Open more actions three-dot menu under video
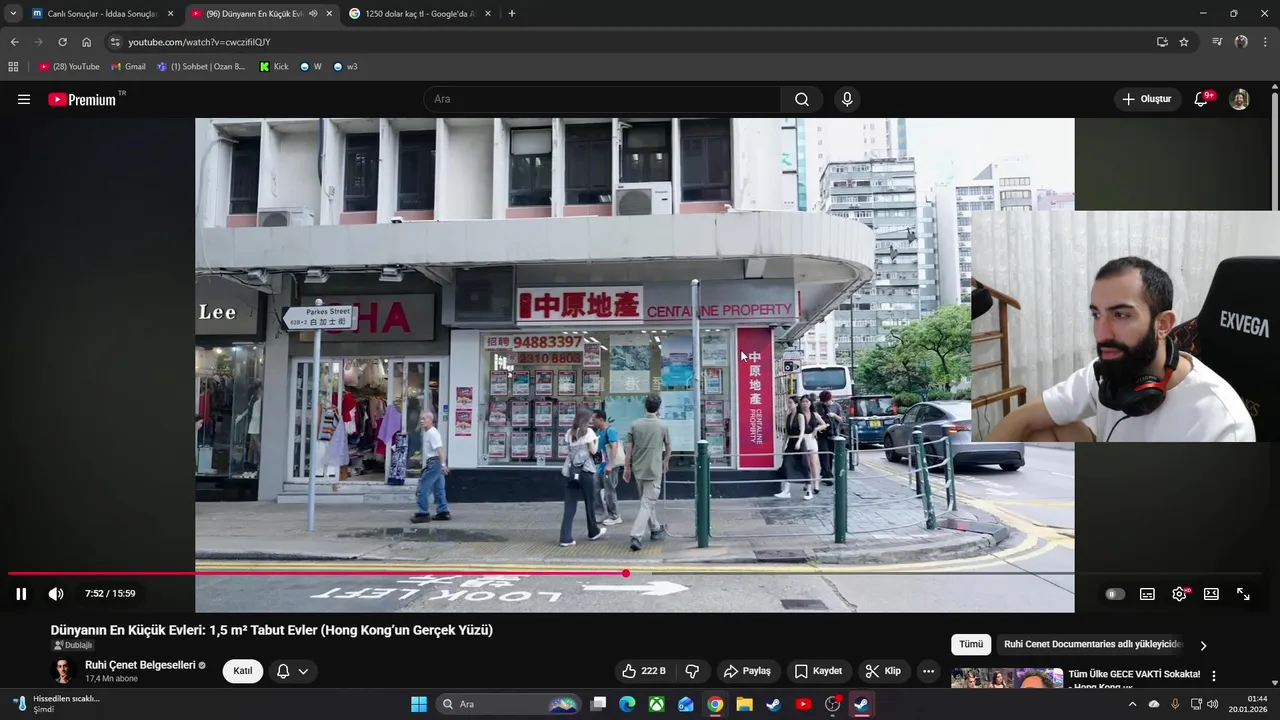Image resolution: width=1280 pixels, height=720 pixels. 928,671
